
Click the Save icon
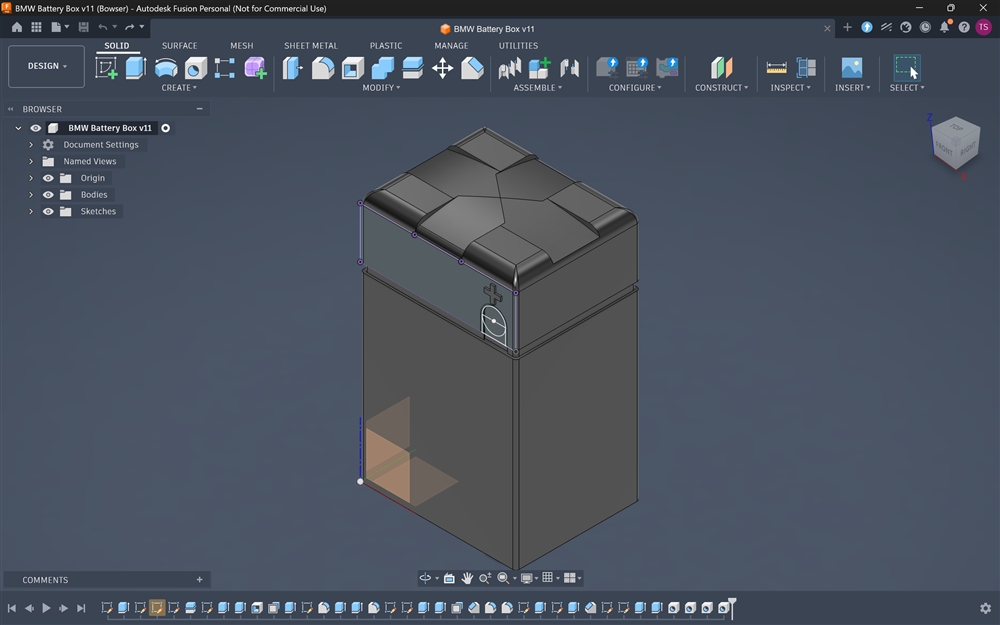pyautogui.click(x=84, y=27)
